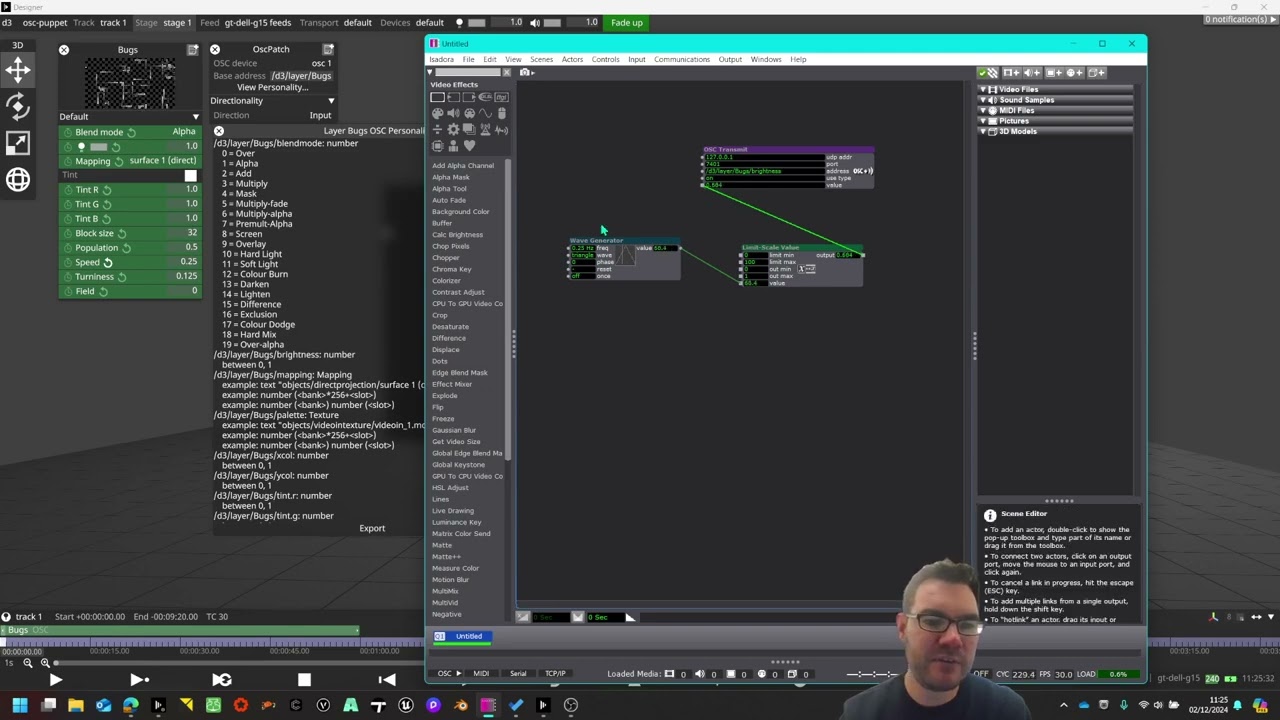Image resolution: width=1280 pixels, height=720 pixels.
Task: Open the Isadora Output menu
Action: (x=730, y=60)
